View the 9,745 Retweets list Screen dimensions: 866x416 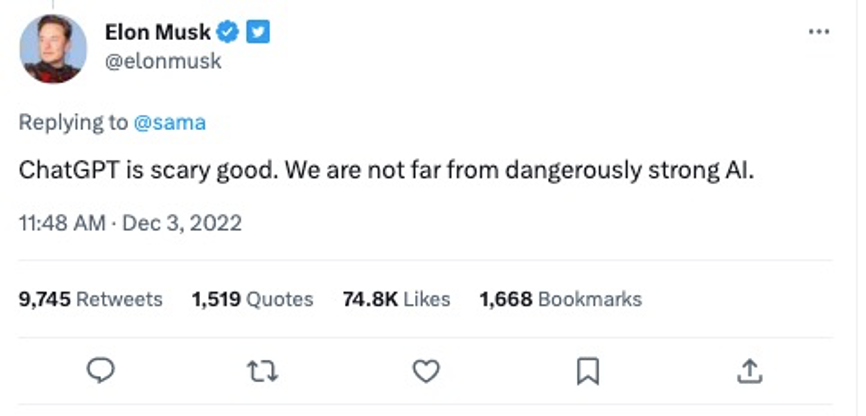click(x=91, y=299)
